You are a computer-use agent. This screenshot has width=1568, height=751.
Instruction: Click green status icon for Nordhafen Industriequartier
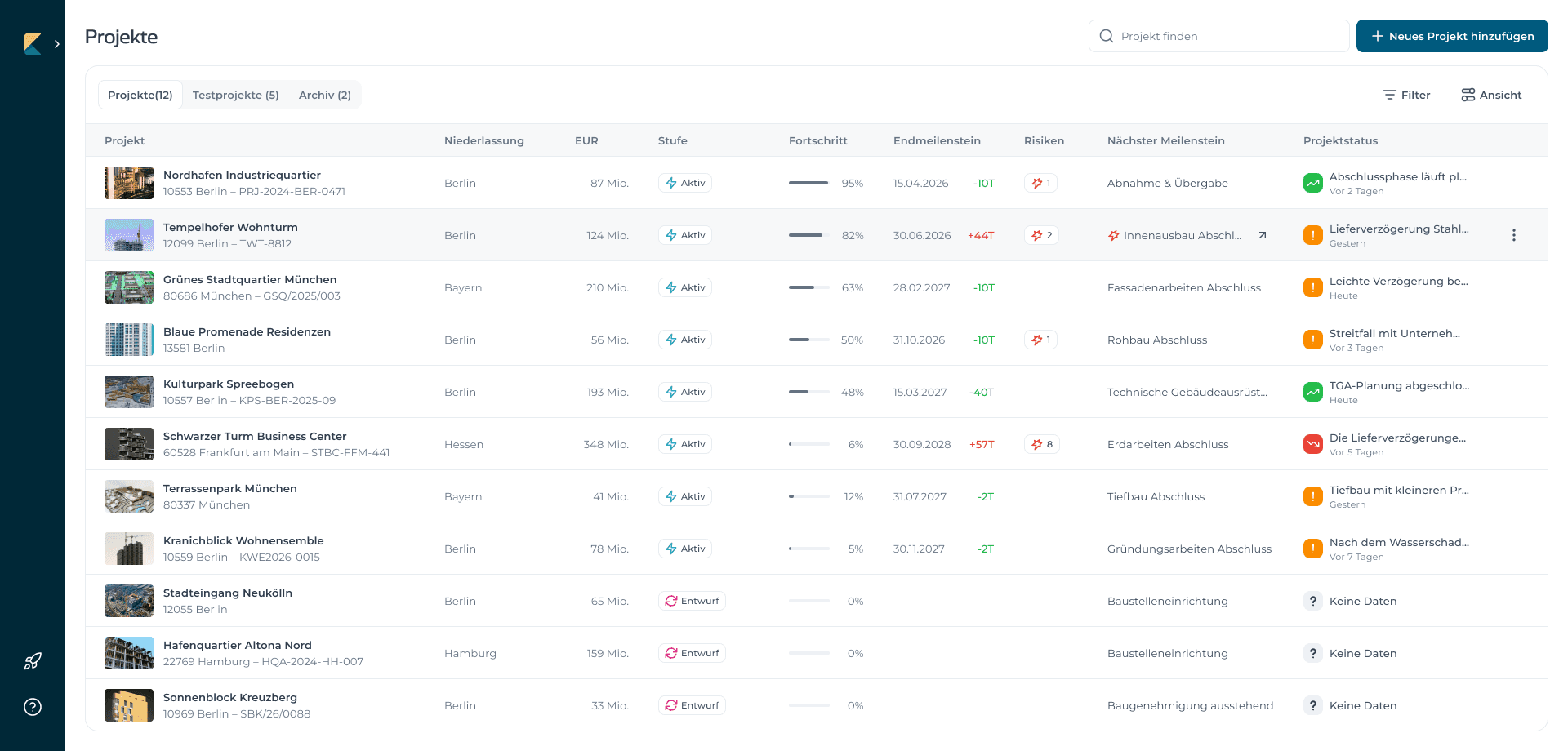pyautogui.click(x=1313, y=183)
